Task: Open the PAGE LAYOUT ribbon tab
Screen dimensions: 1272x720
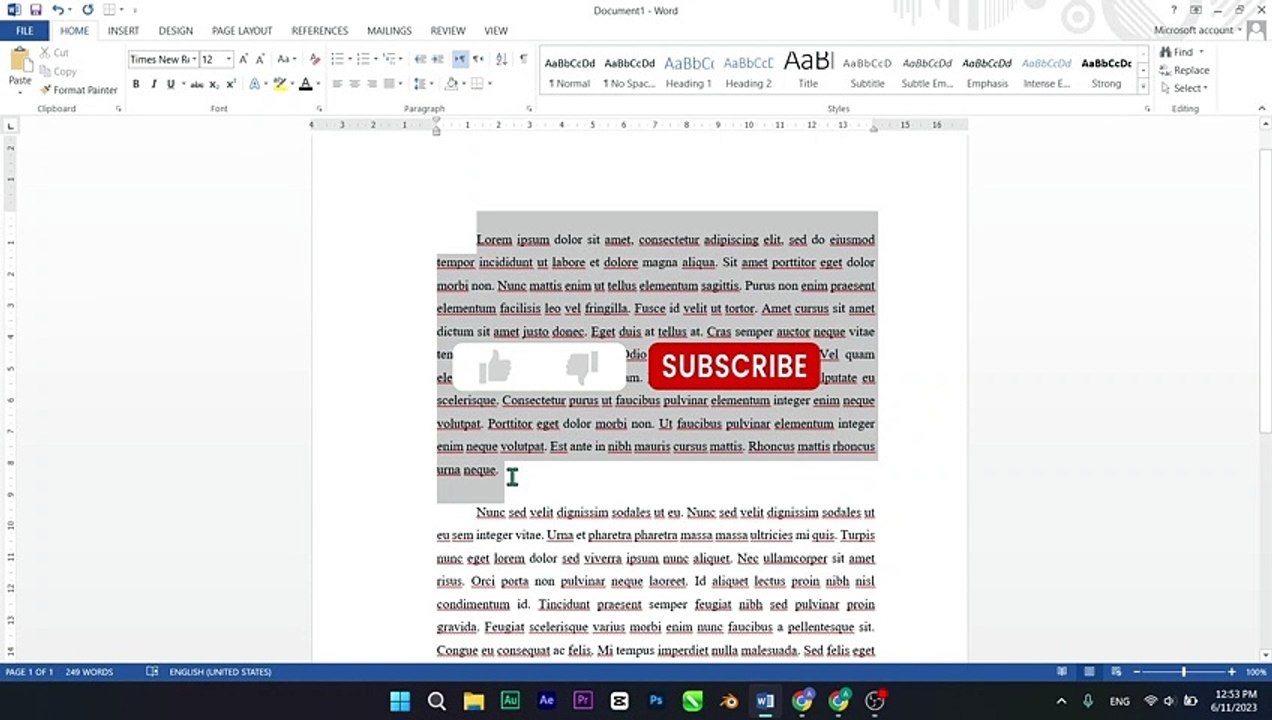Action: pos(242,31)
